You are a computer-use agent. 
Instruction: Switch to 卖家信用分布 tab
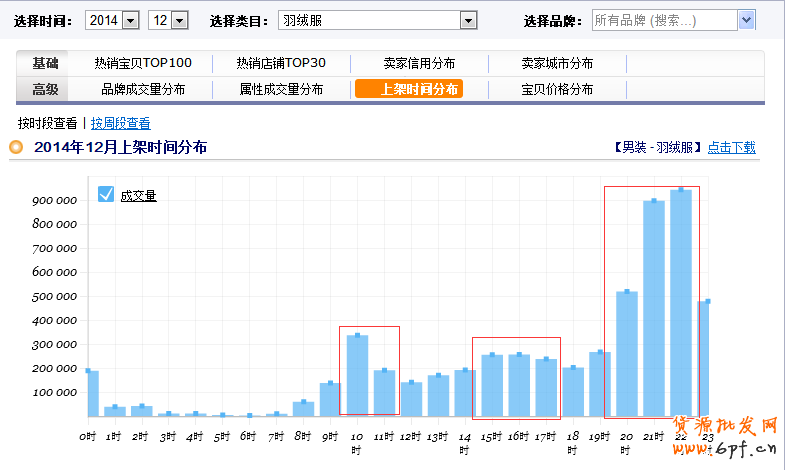click(x=419, y=63)
